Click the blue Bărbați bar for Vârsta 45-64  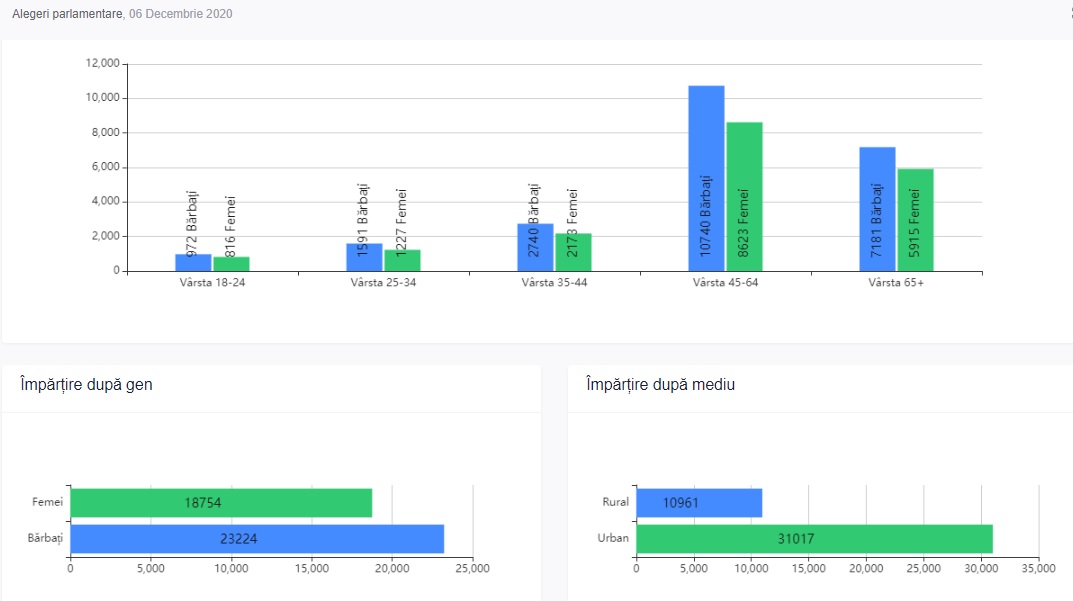click(x=706, y=178)
